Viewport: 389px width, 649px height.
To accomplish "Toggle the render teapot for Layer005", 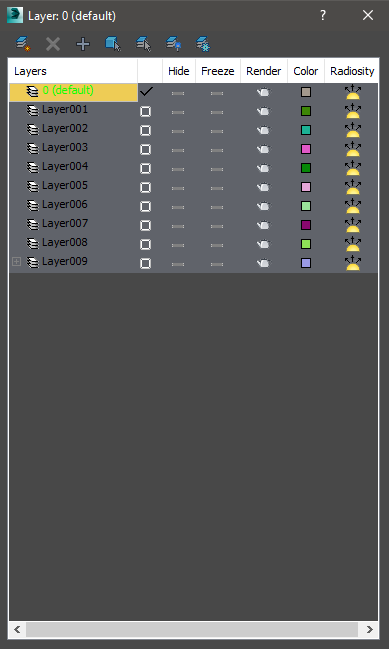I will 263,187.
